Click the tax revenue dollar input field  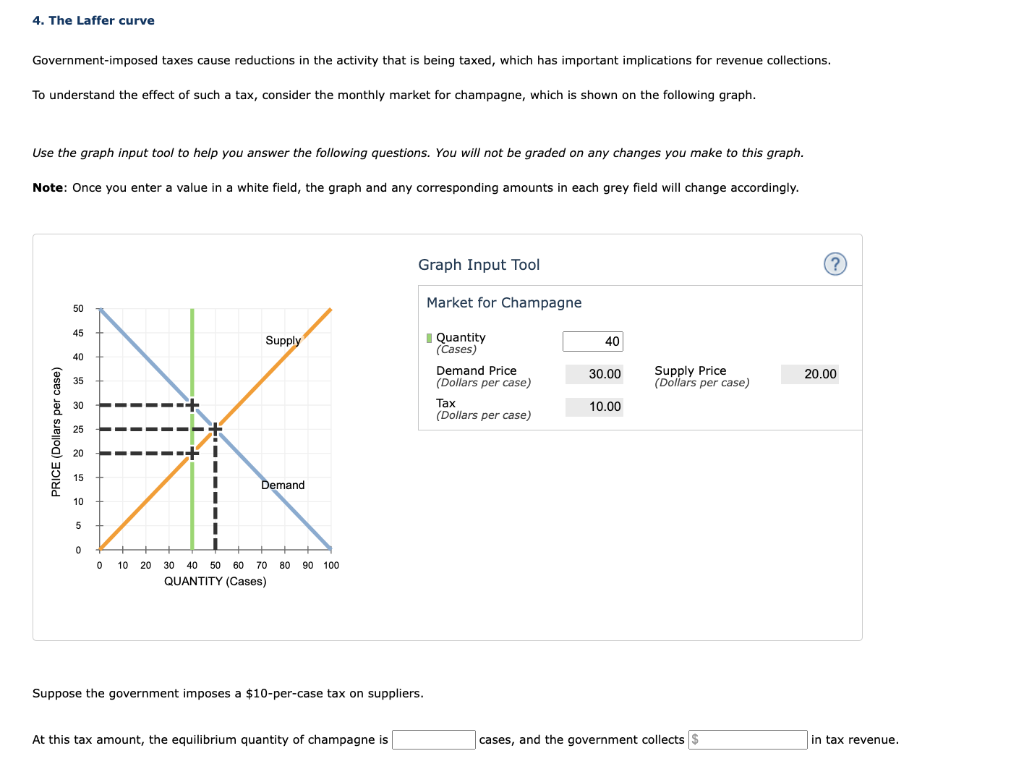[x=748, y=740]
